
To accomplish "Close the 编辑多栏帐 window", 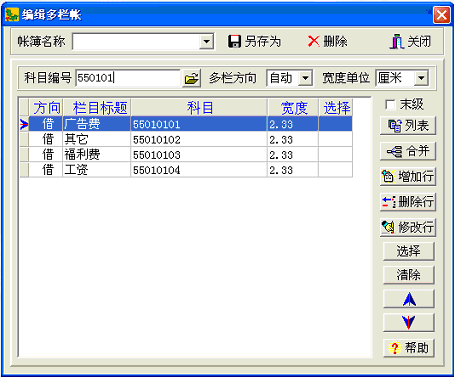I will pos(442,15).
